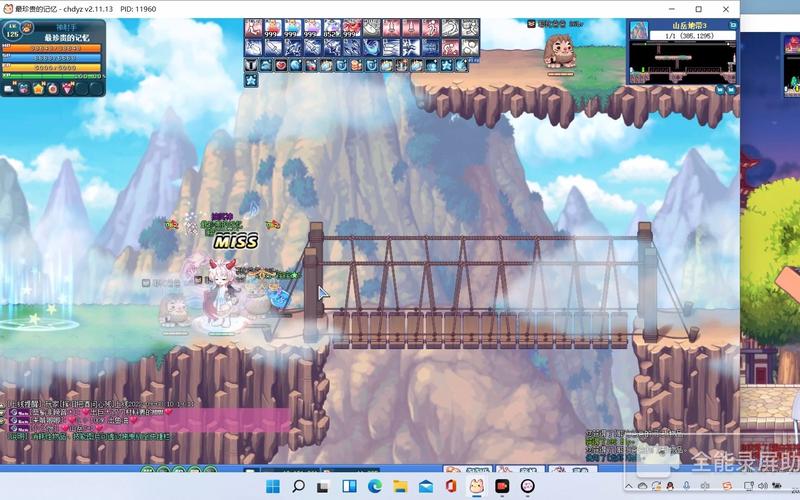Click the pink highlighted chat message
This screenshot has height=500, width=800.
point(148,420)
